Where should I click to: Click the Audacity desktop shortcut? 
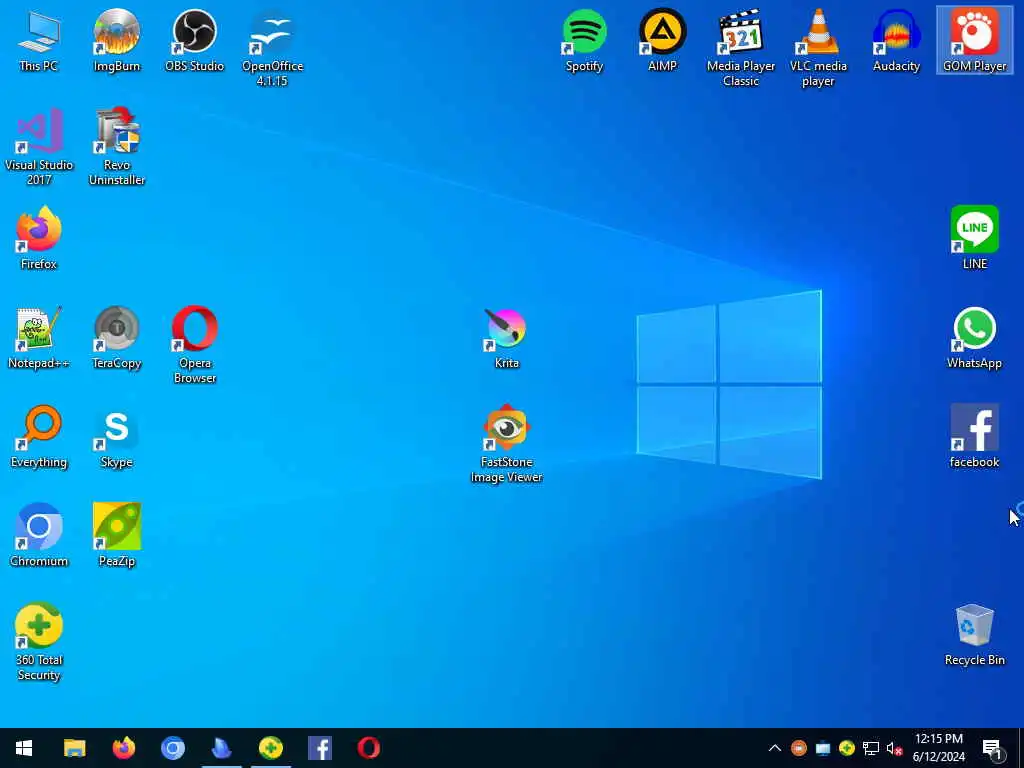(x=896, y=40)
